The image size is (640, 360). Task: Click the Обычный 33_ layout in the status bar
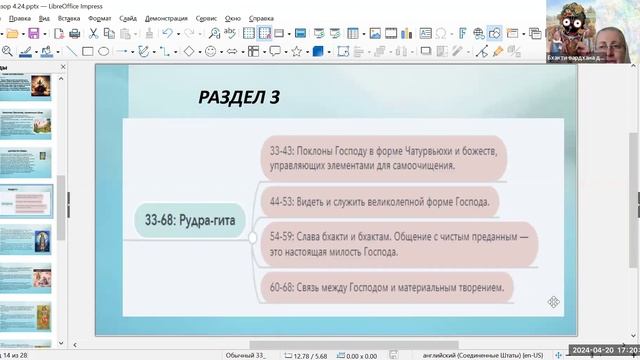pos(245,356)
